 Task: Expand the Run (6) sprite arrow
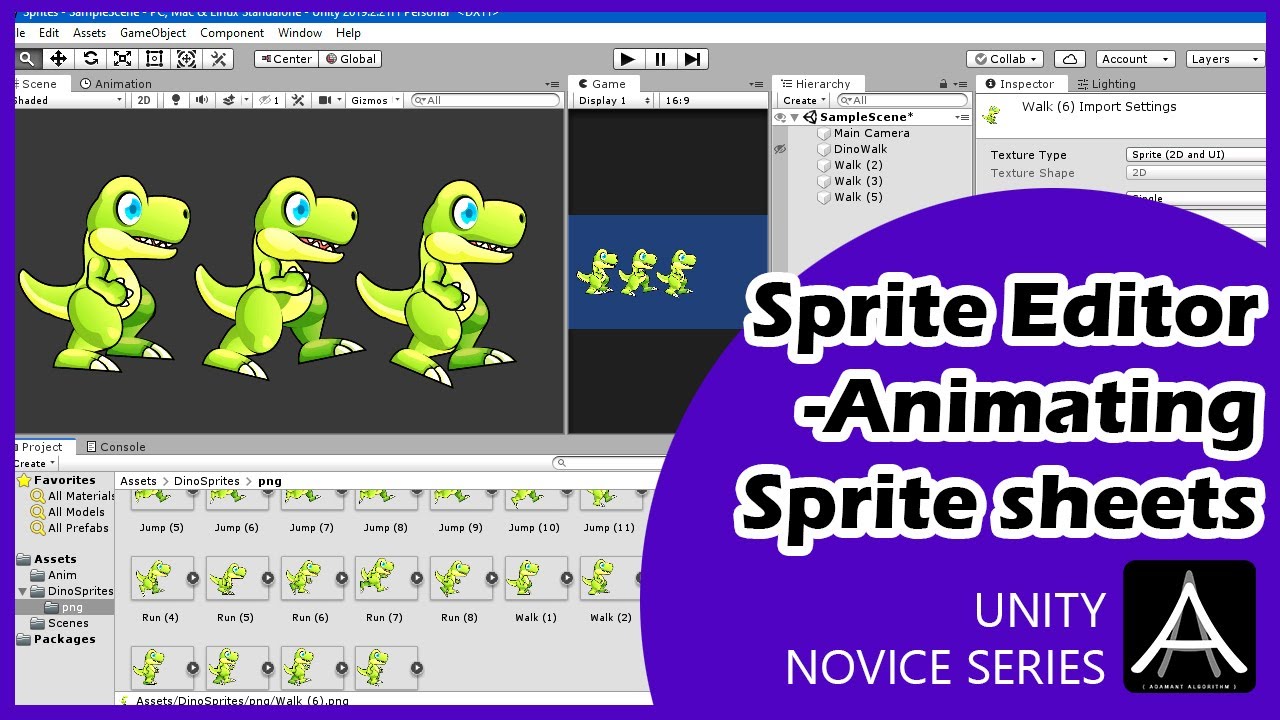(x=342, y=578)
